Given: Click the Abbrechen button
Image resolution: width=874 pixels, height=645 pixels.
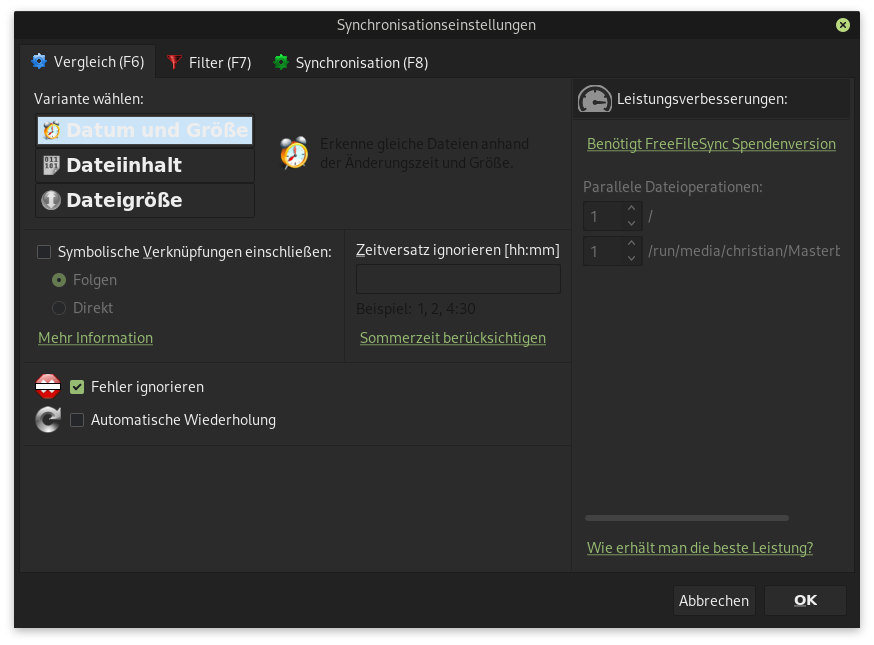Looking at the screenshot, I should point(714,600).
